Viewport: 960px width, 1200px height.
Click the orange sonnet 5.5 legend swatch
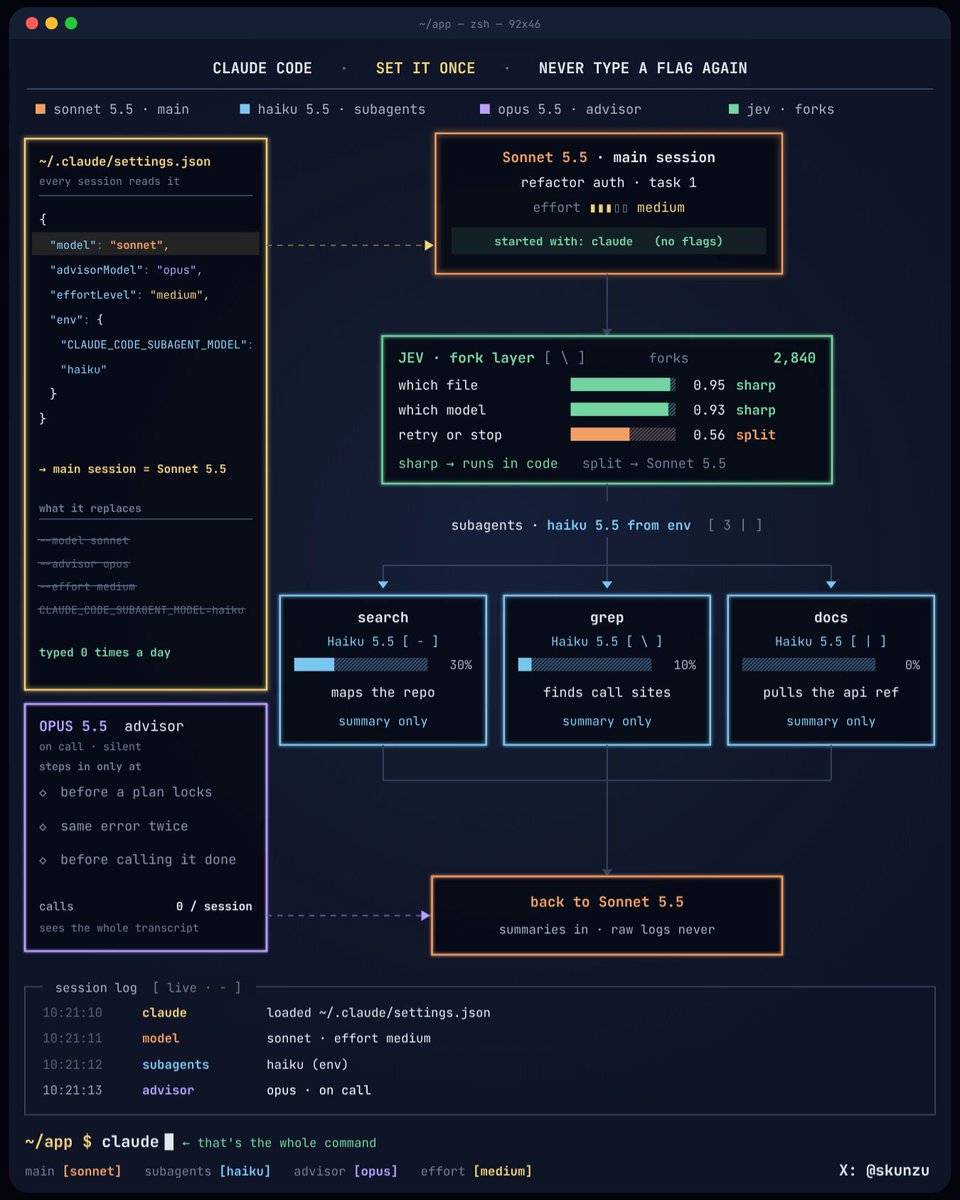tap(40, 109)
